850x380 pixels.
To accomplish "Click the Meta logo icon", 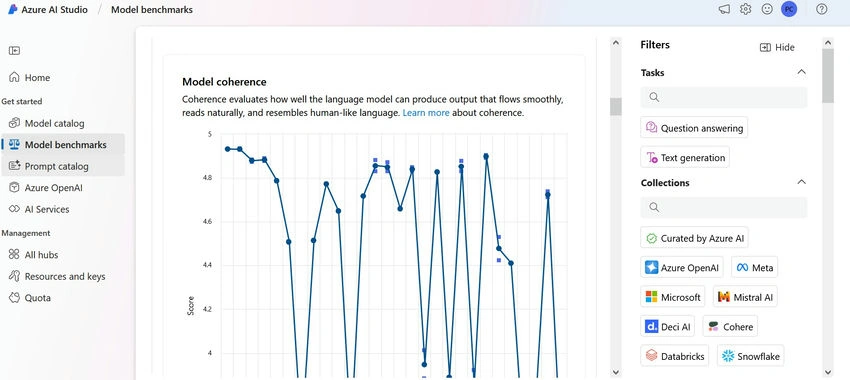I will pos(742,267).
